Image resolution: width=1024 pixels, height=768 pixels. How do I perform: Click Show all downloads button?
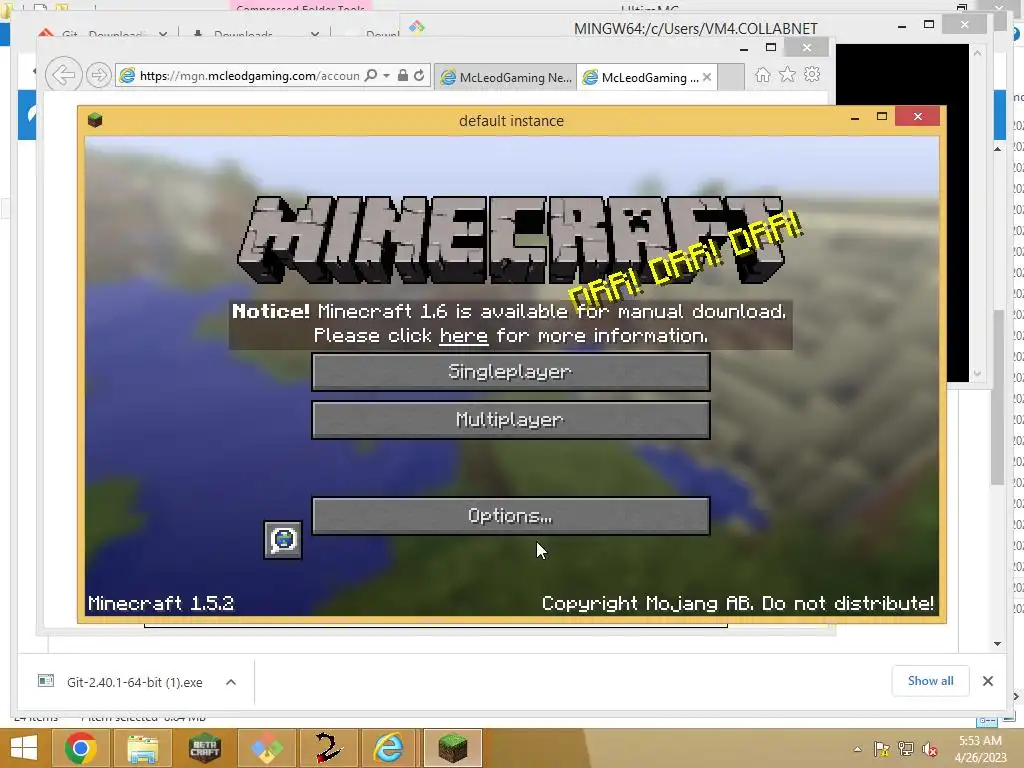931,681
